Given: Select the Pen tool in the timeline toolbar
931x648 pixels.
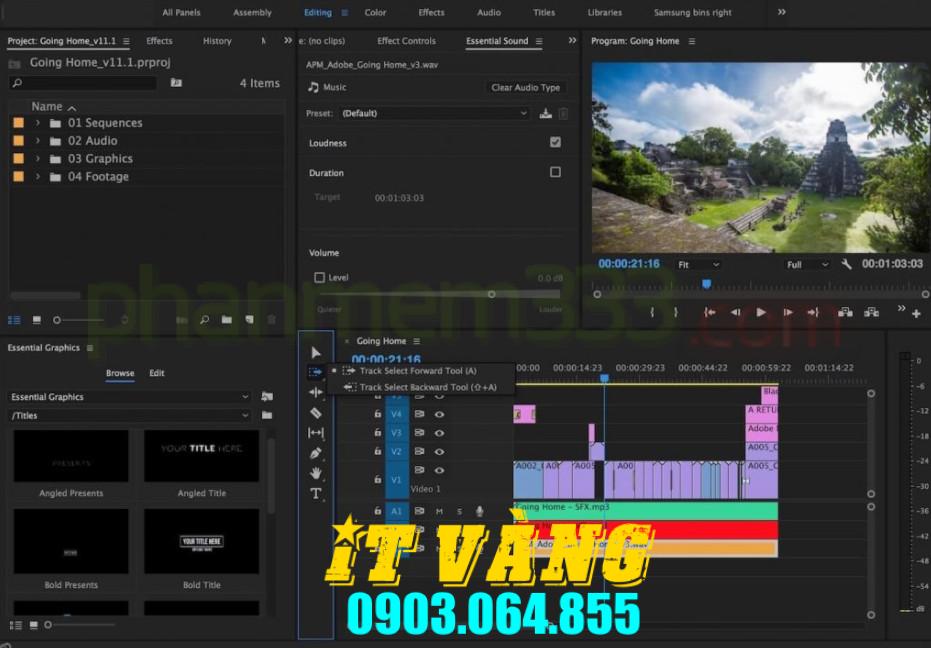Looking at the screenshot, I should click(x=316, y=452).
